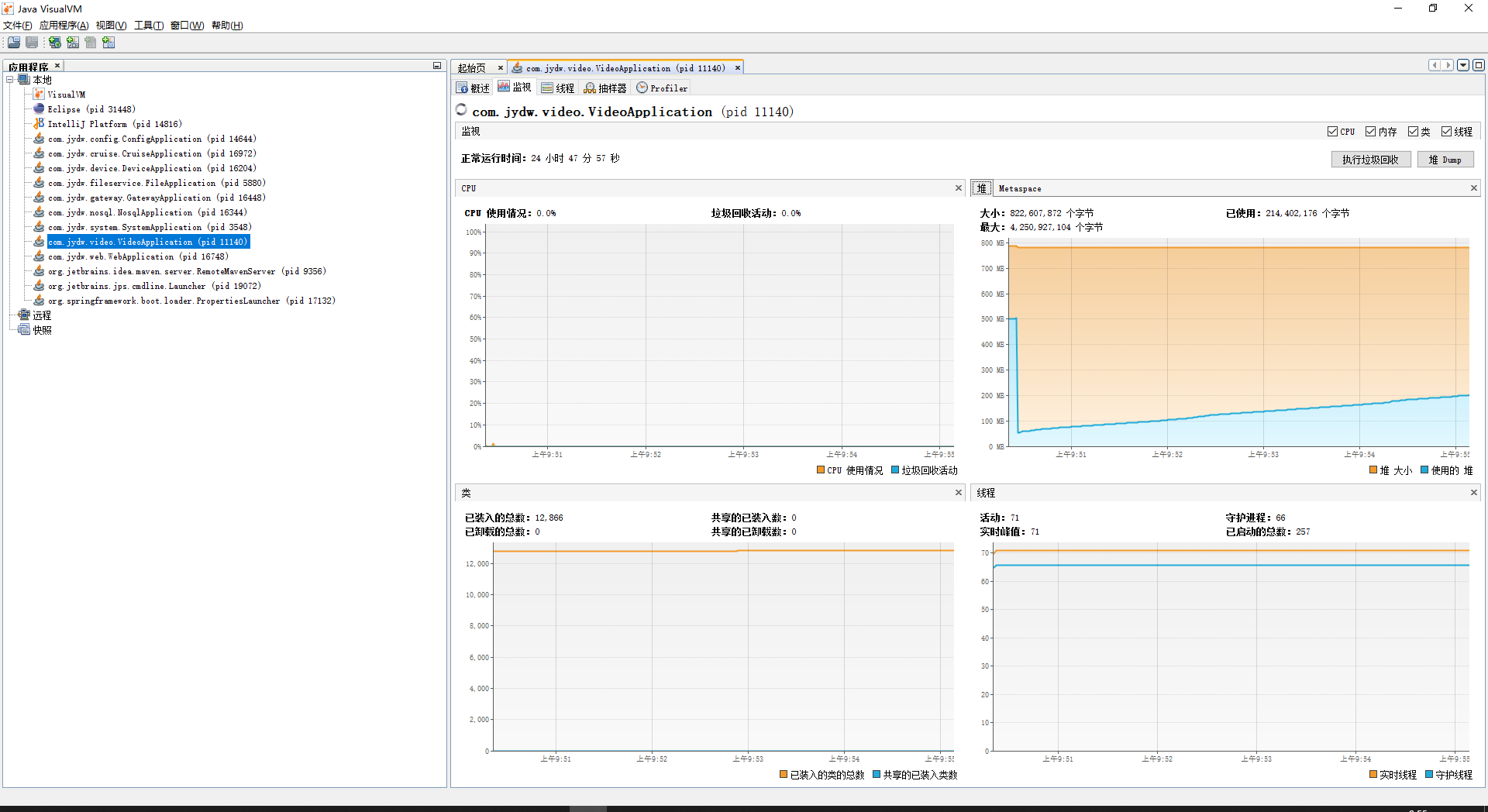Close the CPU chart panel
Image resolution: width=1488 pixels, height=812 pixels.
pos(959,188)
